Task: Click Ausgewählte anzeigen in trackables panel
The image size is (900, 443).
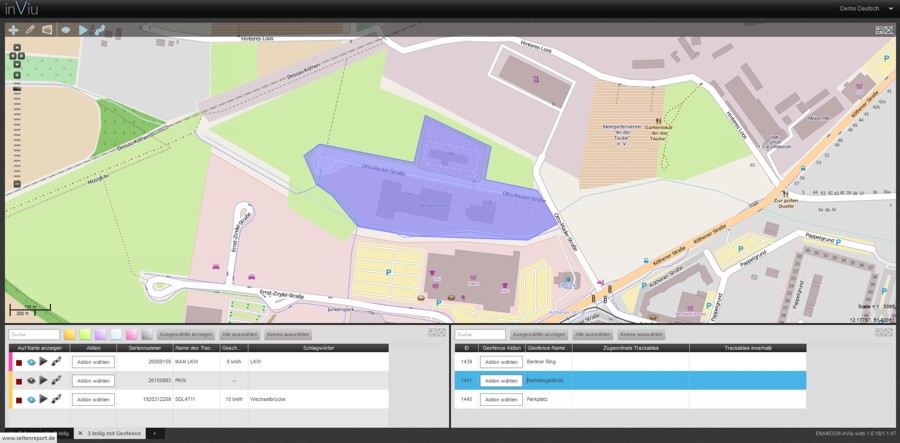Action: [186, 334]
